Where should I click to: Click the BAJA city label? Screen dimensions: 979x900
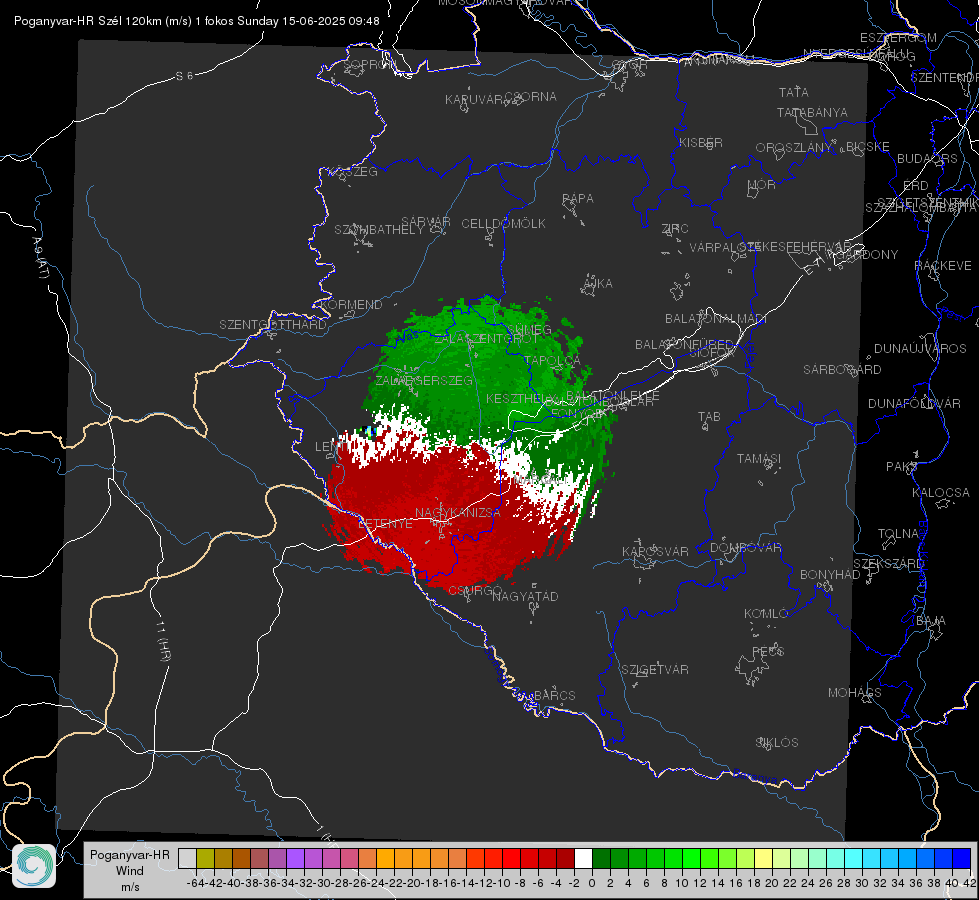[x=931, y=621]
